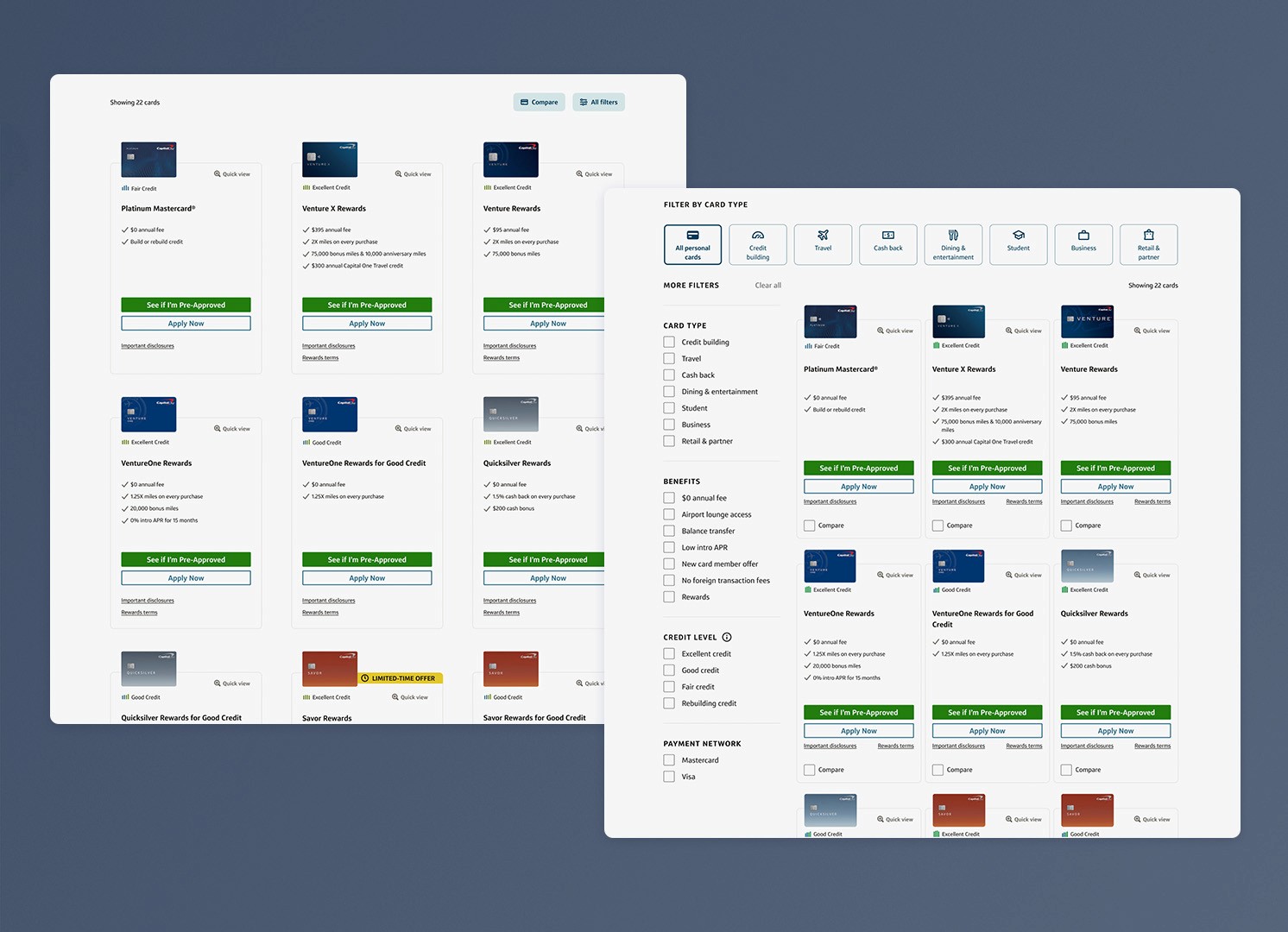Image resolution: width=1288 pixels, height=932 pixels.
Task: Check the Travel card type checkbox
Action: pyautogui.click(x=669, y=358)
